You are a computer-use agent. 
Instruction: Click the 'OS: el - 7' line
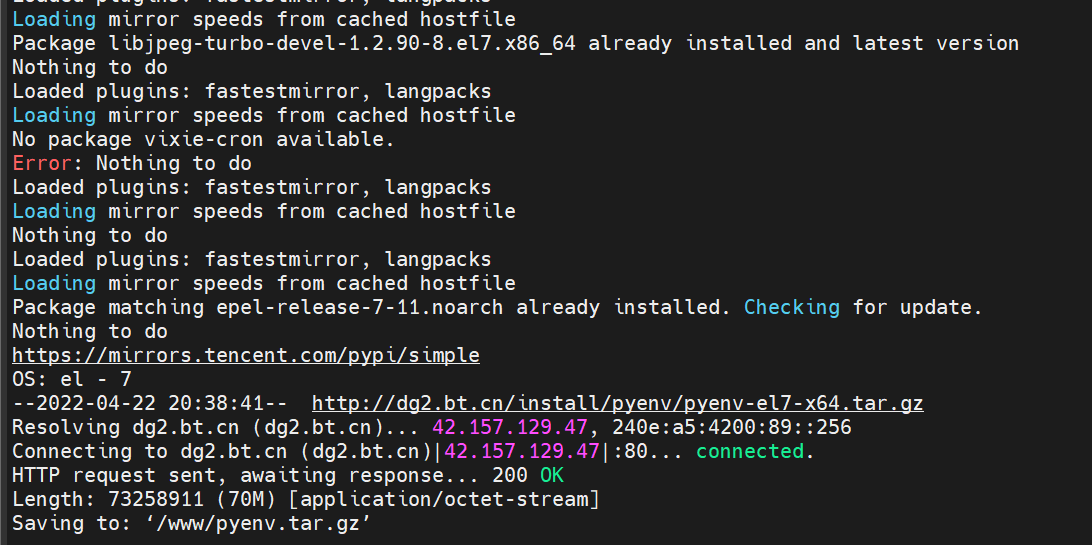(x=72, y=380)
